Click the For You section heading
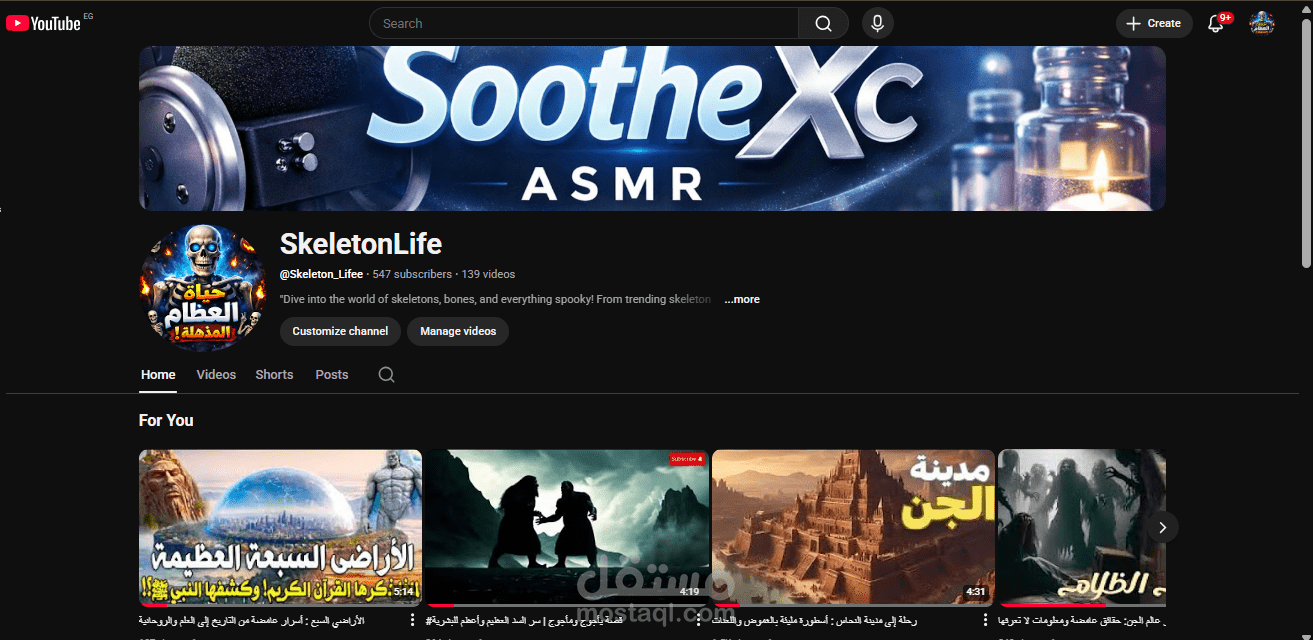This screenshot has height=640, width=1313. pyautogui.click(x=166, y=420)
